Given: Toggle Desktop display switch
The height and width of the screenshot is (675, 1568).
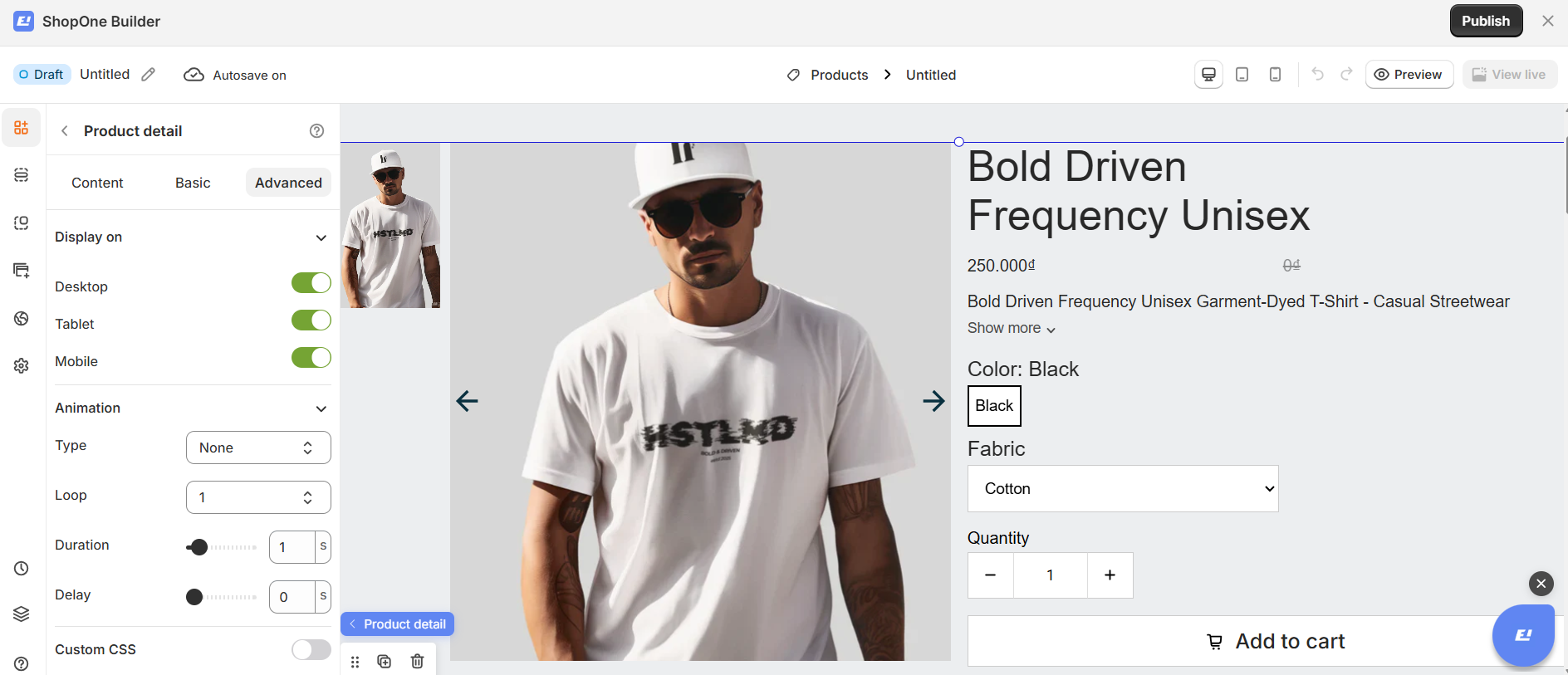Looking at the screenshot, I should [311, 283].
